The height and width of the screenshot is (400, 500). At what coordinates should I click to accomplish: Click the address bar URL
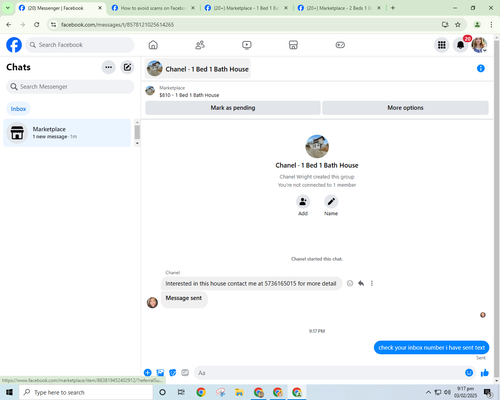[x=117, y=25]
